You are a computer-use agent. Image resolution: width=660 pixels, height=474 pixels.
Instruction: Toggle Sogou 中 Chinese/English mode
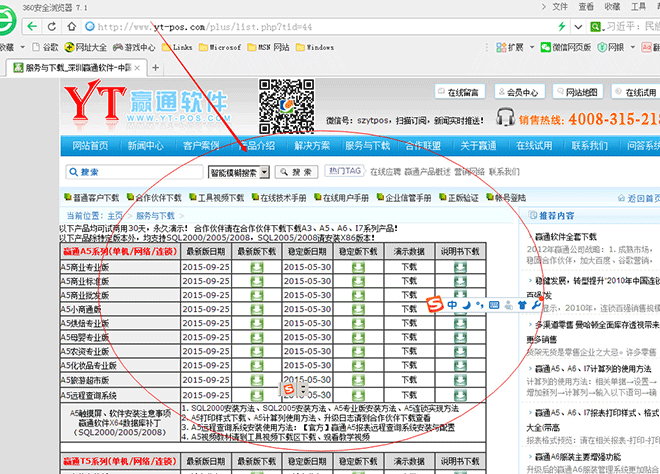click(x=452, y=305)
